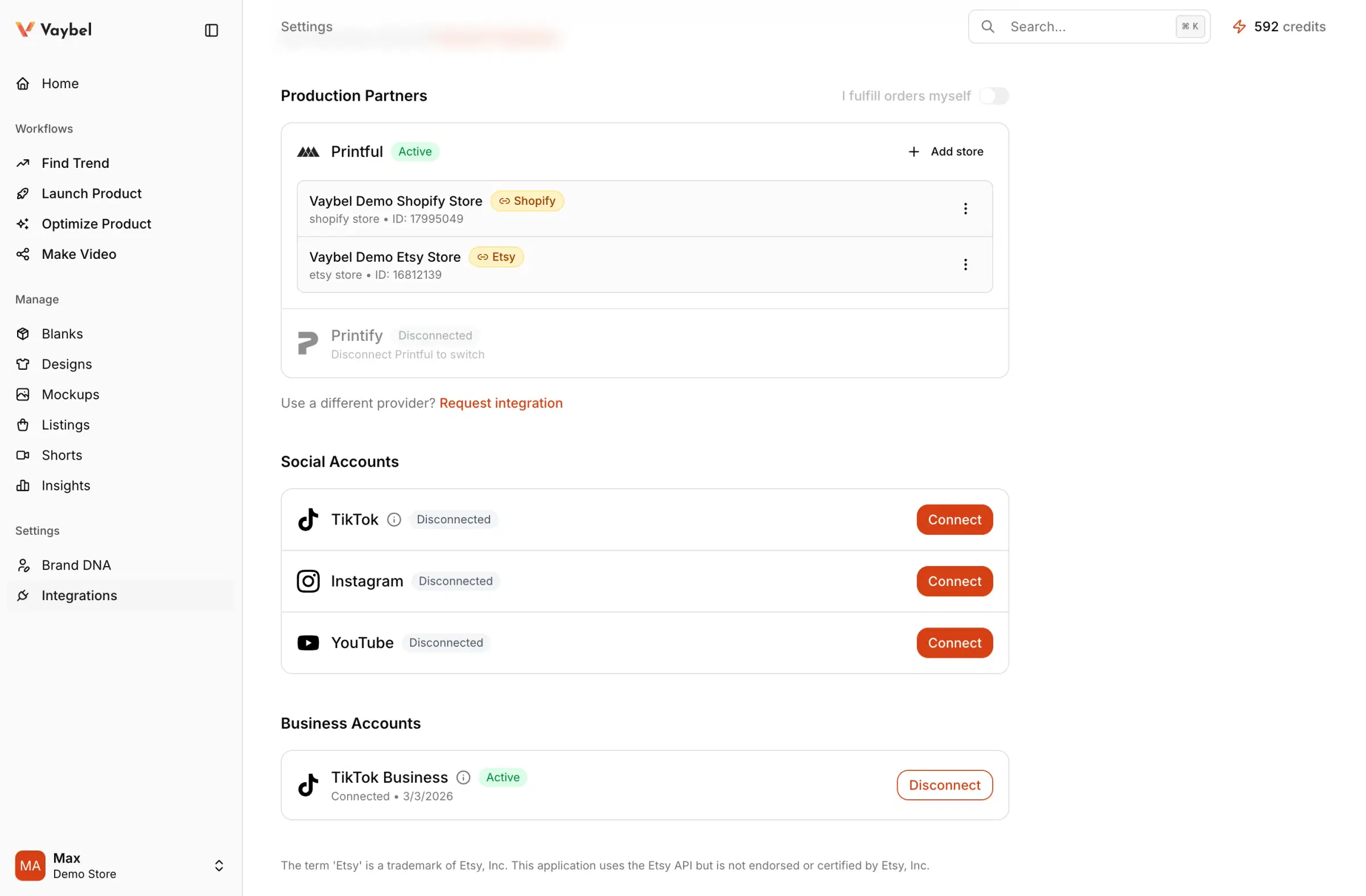This screenshot has height=896, width=1366.
Task: Navigate to the Find Trend workflow
Action: [75, 163]
